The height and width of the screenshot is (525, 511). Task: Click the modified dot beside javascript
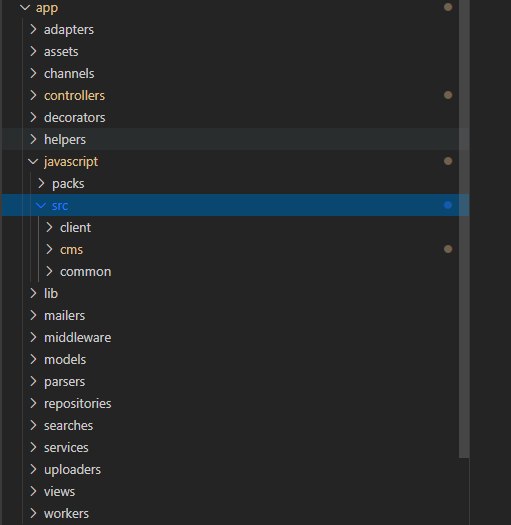coord(448,161)
